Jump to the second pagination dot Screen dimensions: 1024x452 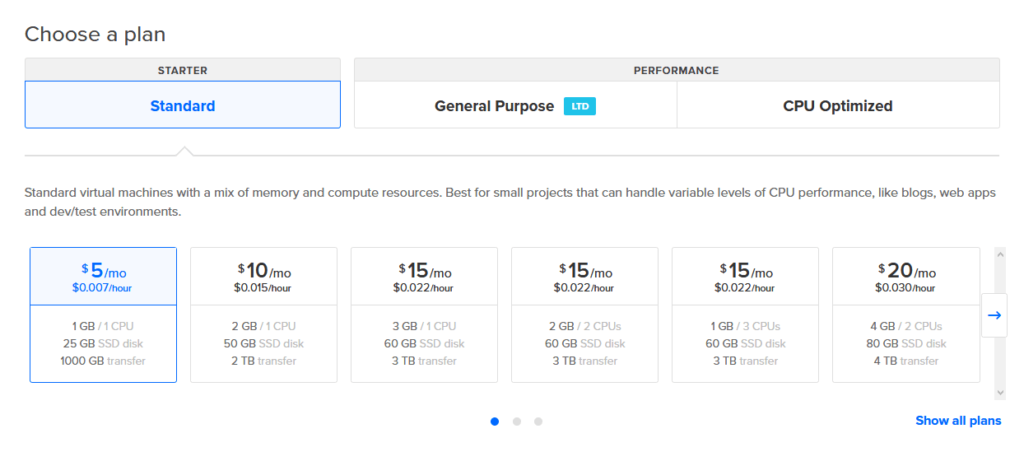tap(516, 421)
